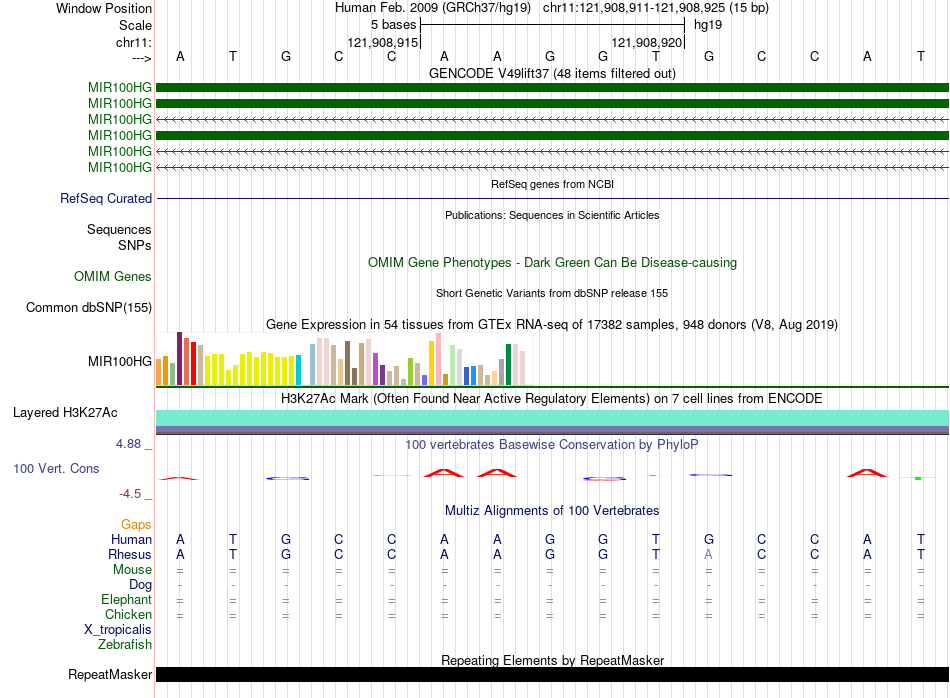
Task: Open 100 vertebrates Basewise Conservation by PhyloP
Action: tap(552, 445)
